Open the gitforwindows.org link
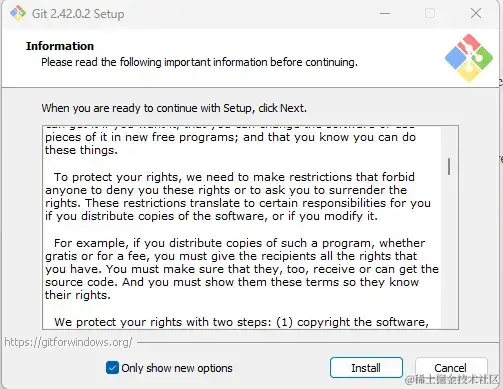Image resolution: width=503 pixels, height=389 pixels. pos(68,342)
